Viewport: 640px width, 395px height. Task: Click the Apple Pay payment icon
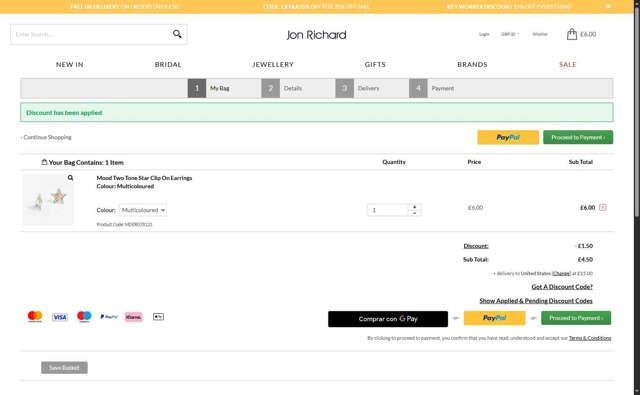pyautogui.click(x=158, y=317)
